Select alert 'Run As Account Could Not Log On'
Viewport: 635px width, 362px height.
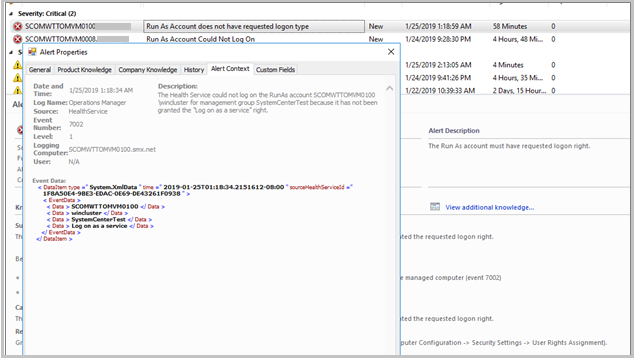click(200, 39)
